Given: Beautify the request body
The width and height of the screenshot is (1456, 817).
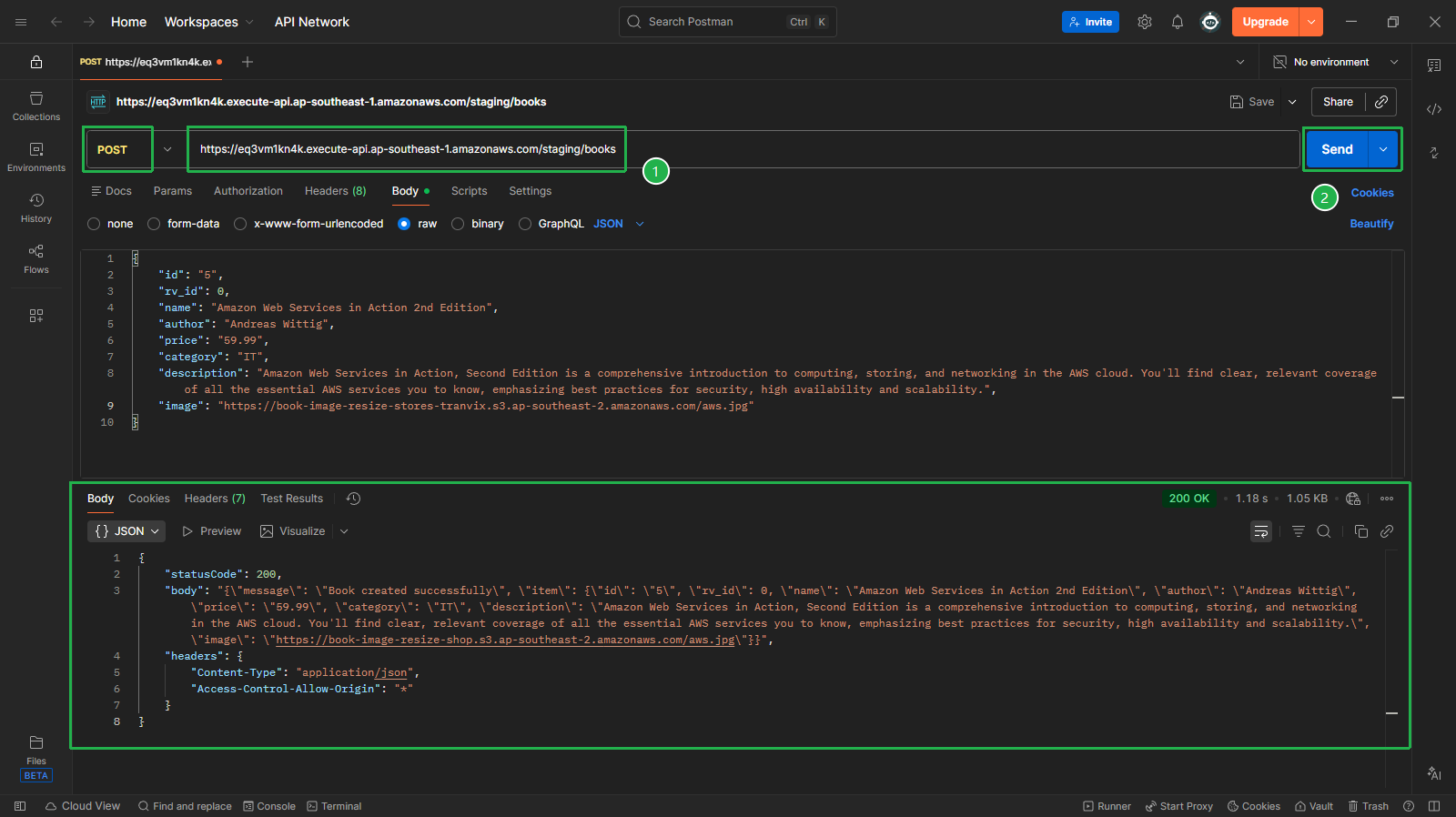Looking at the screenshot, I should click(x=1371, y=224).
